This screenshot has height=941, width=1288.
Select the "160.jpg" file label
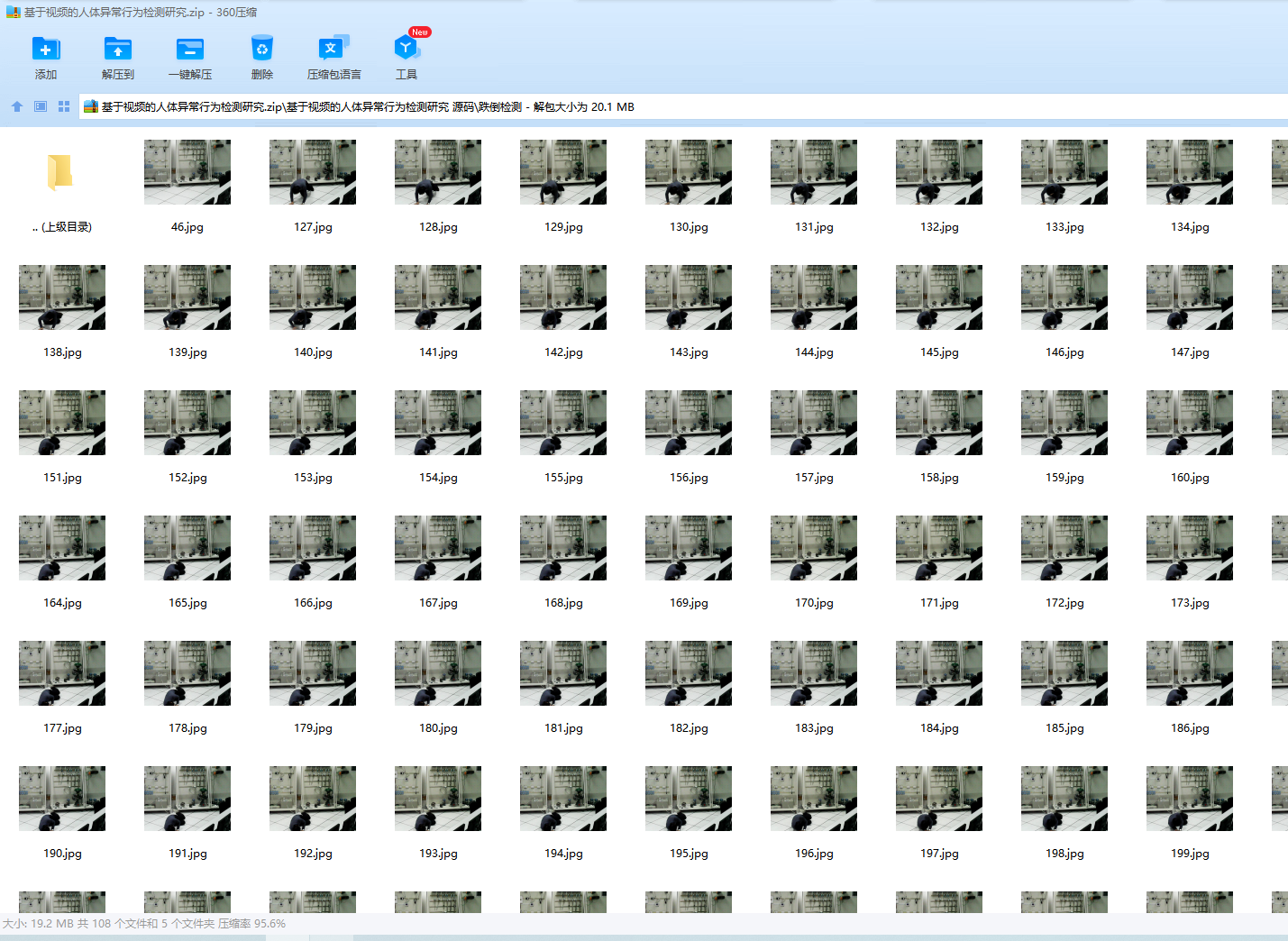click(x=1190, y=478)
